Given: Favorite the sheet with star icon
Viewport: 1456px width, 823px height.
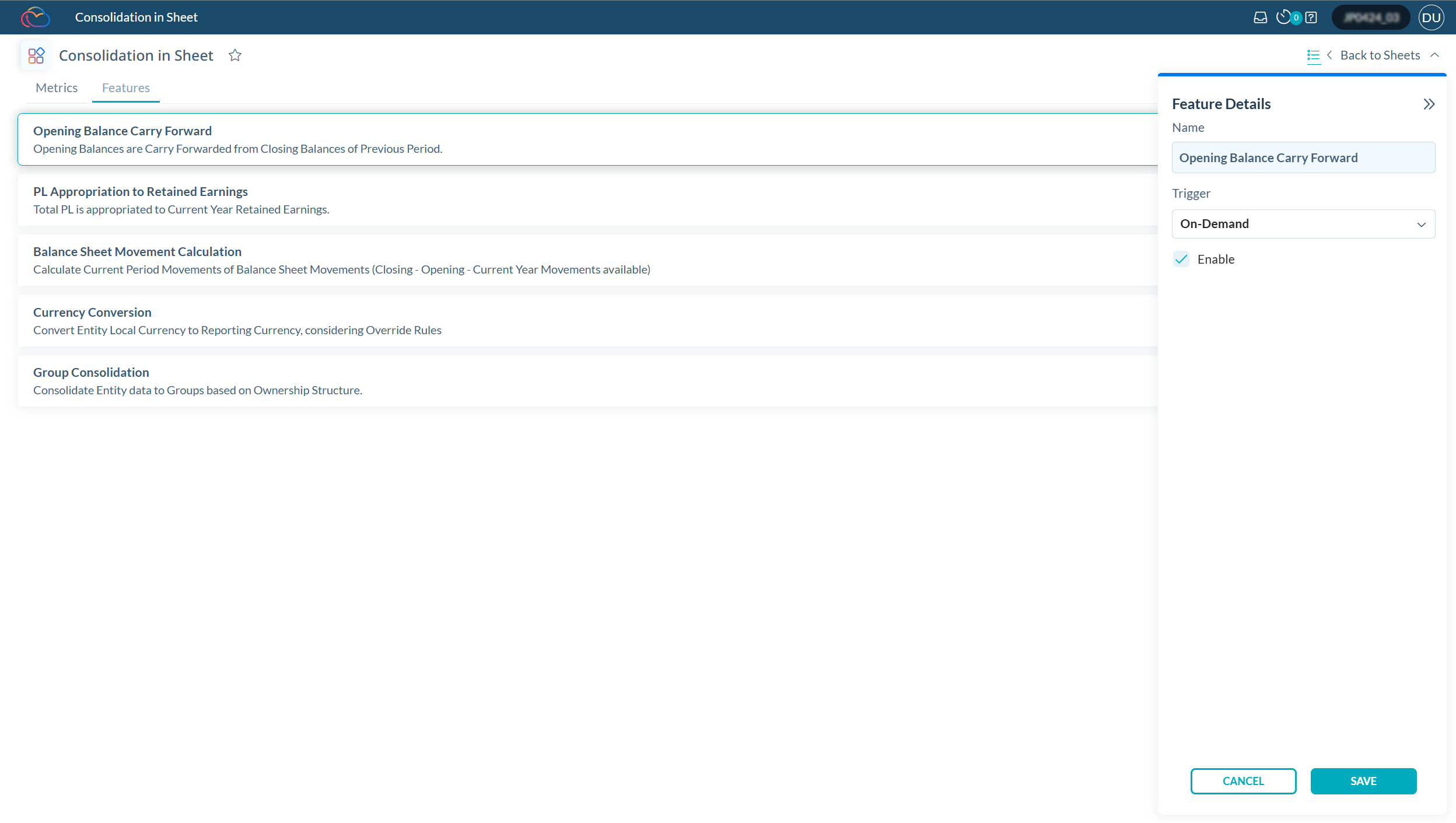Looking at the screenshot, I should (x=235, y=55).
